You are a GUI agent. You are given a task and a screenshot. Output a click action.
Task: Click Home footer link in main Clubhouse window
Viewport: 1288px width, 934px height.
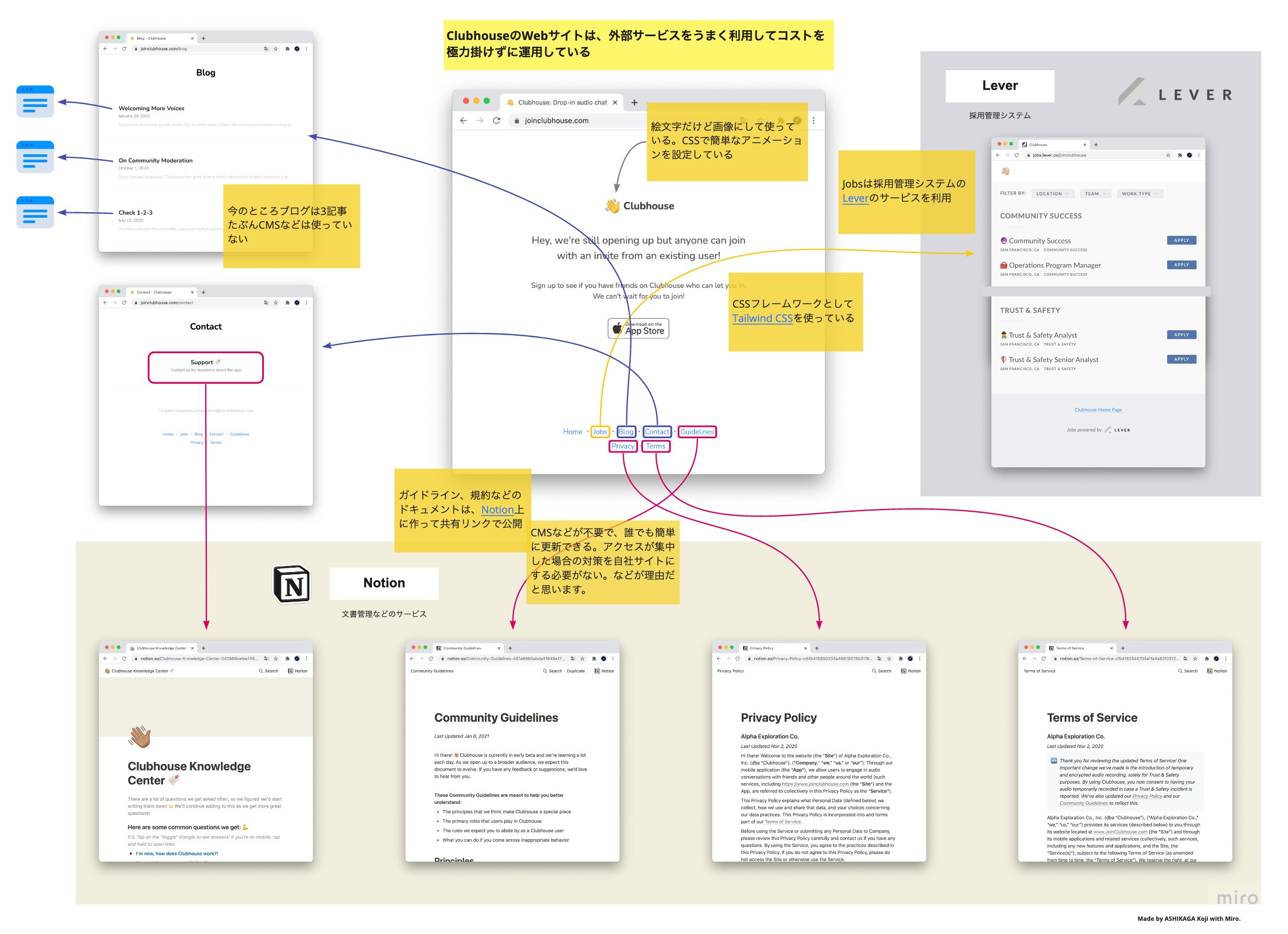coord(573,432)
